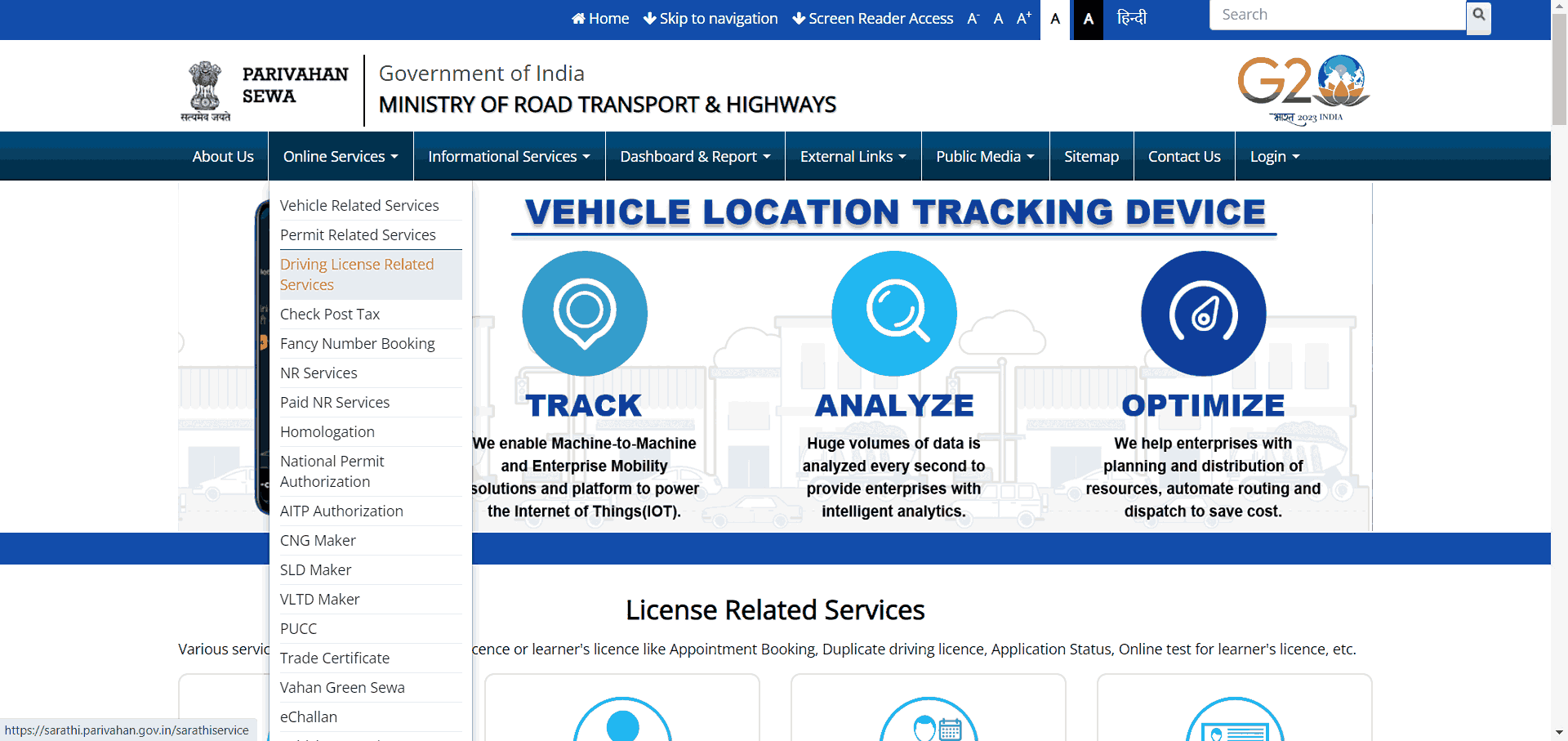Switch language to Hindi
The width and height of the screenshot is (1568, 741).
point(1132,17)
